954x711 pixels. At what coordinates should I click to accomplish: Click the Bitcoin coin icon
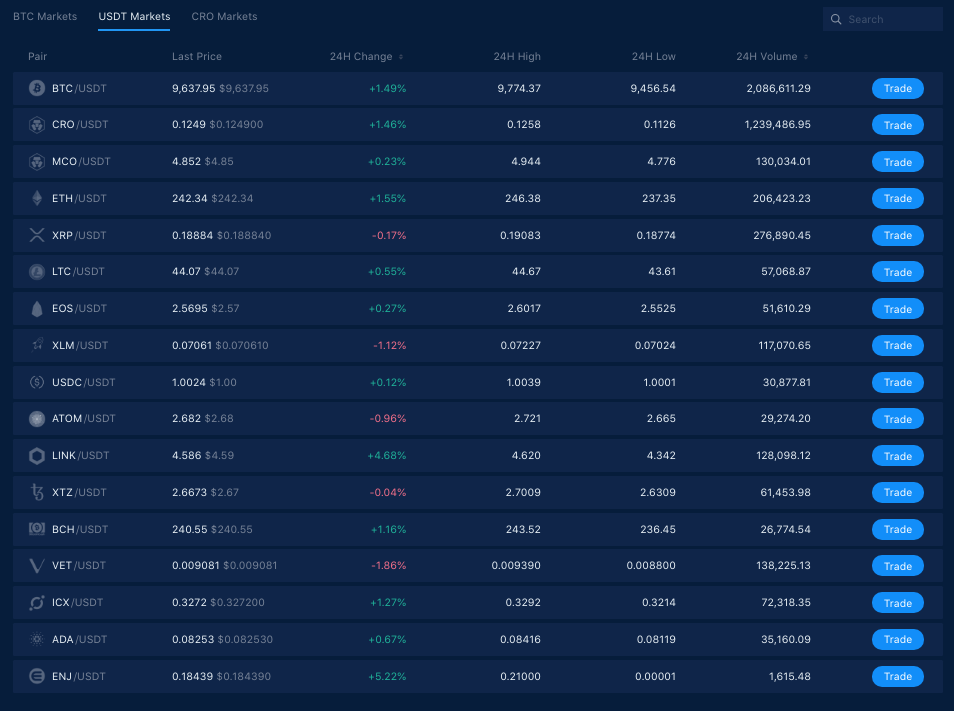coord(37,88)
